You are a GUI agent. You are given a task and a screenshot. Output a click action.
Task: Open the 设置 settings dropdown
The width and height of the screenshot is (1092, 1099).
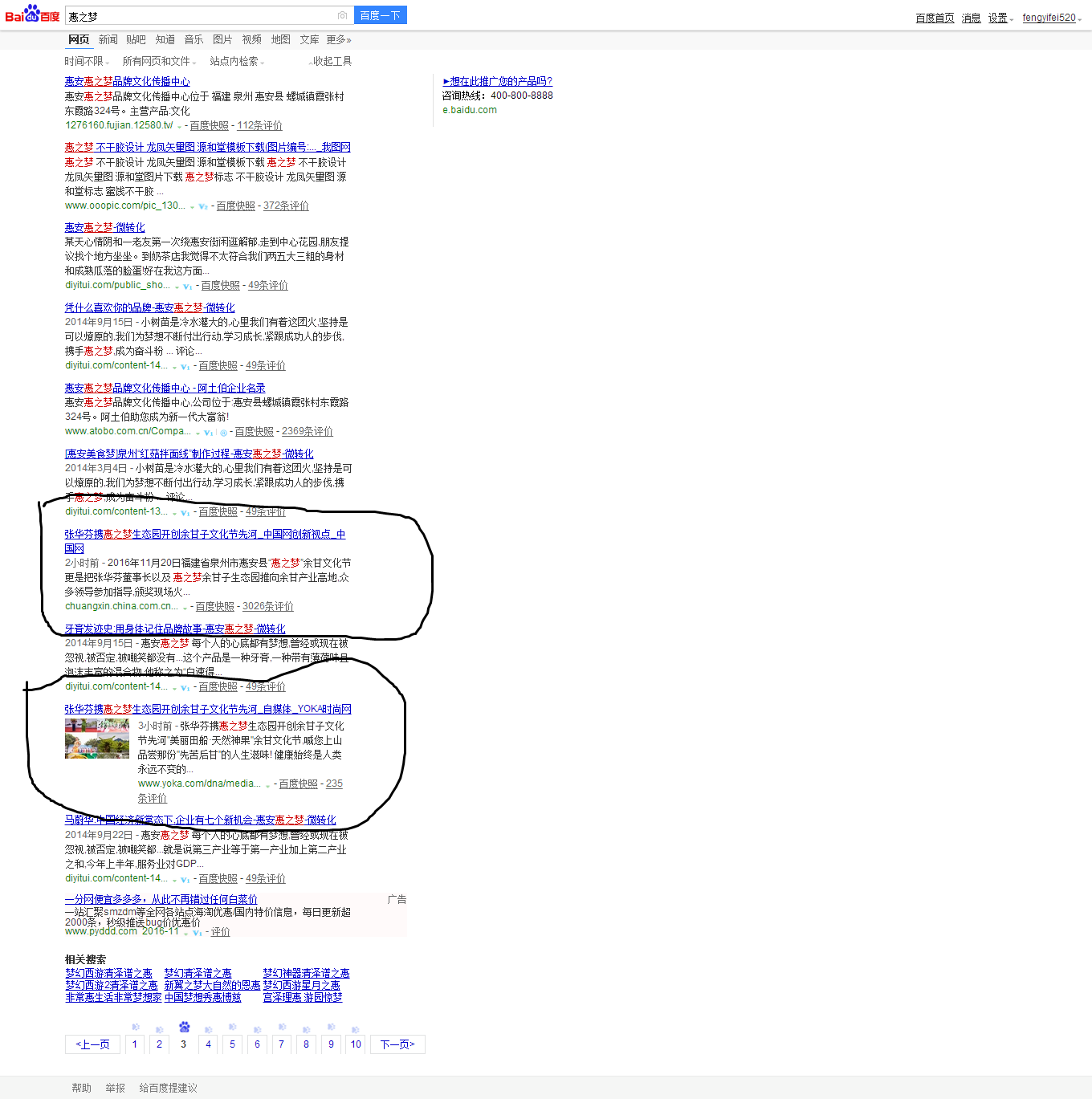point(1000,18)
